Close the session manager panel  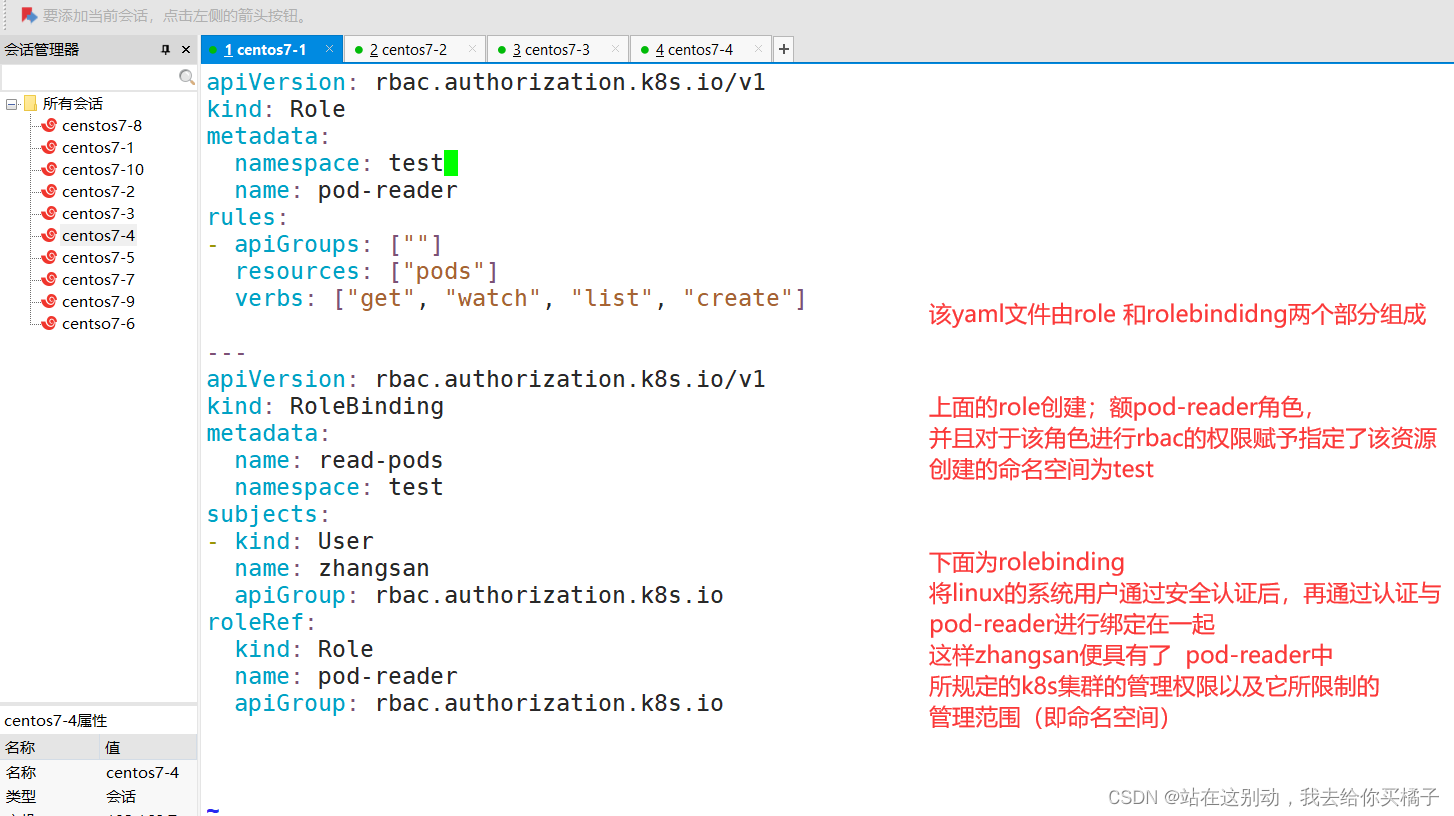point(186,49)
